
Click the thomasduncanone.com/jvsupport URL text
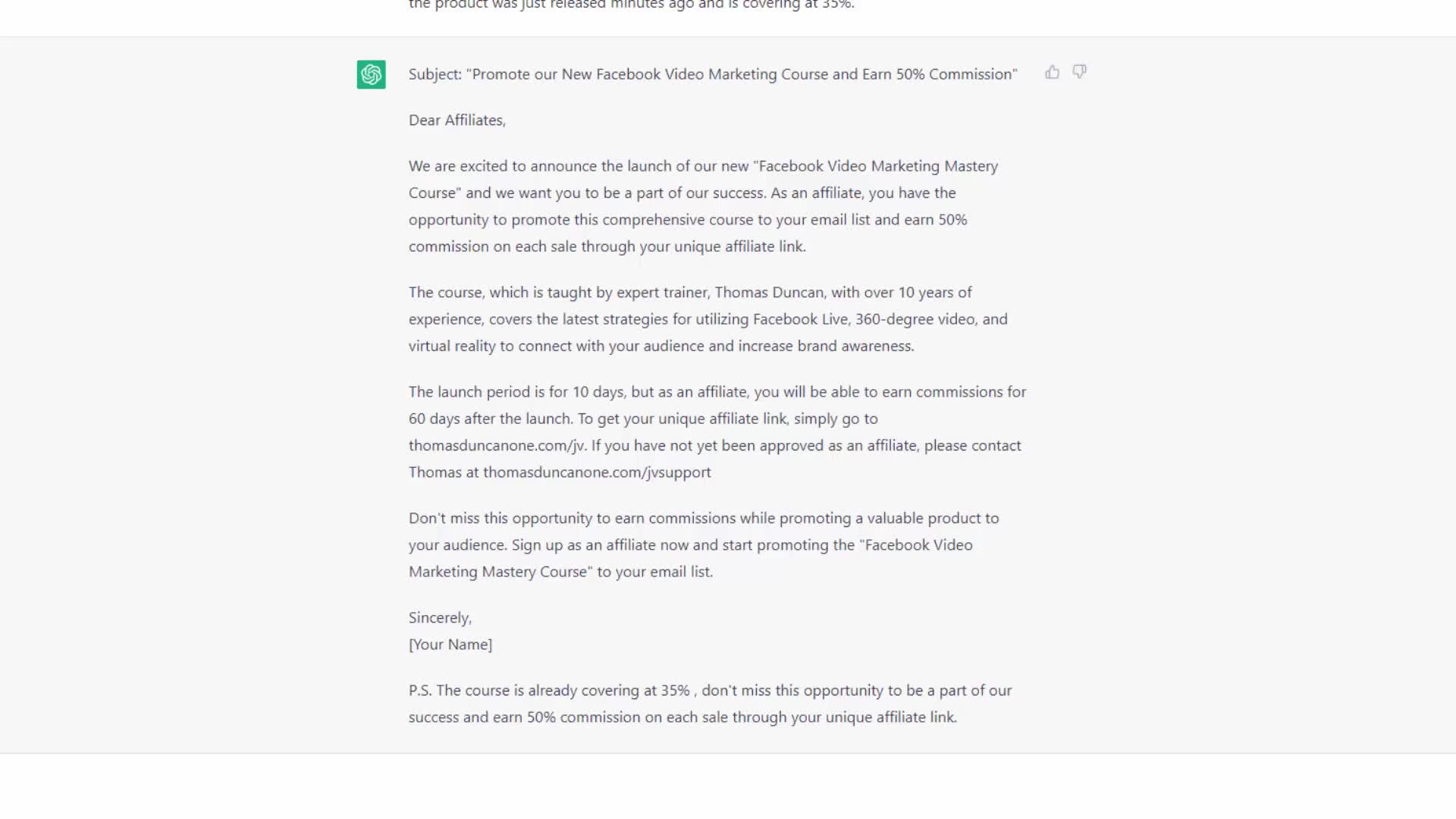coord(597,472)
